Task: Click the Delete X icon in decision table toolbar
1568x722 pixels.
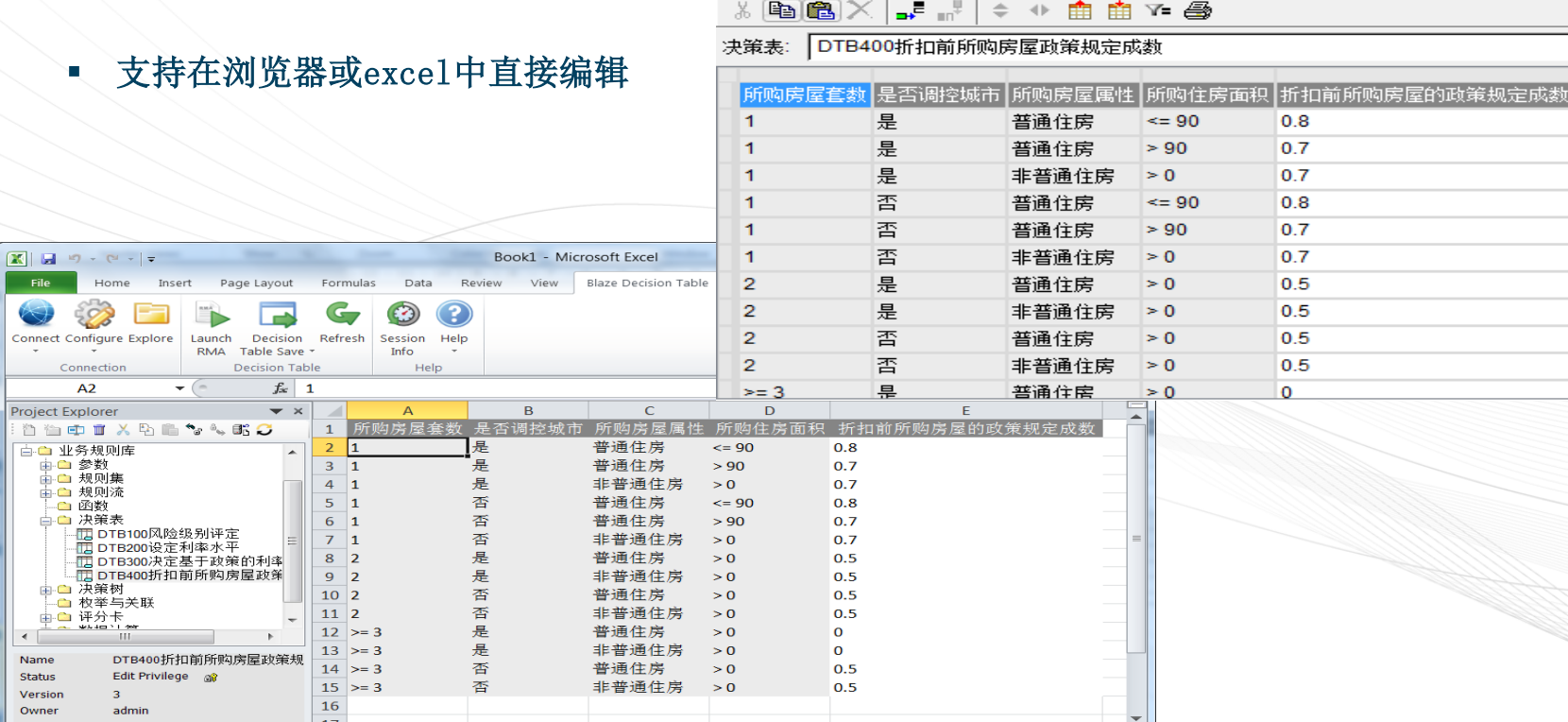Action: (x=859, y=10)
